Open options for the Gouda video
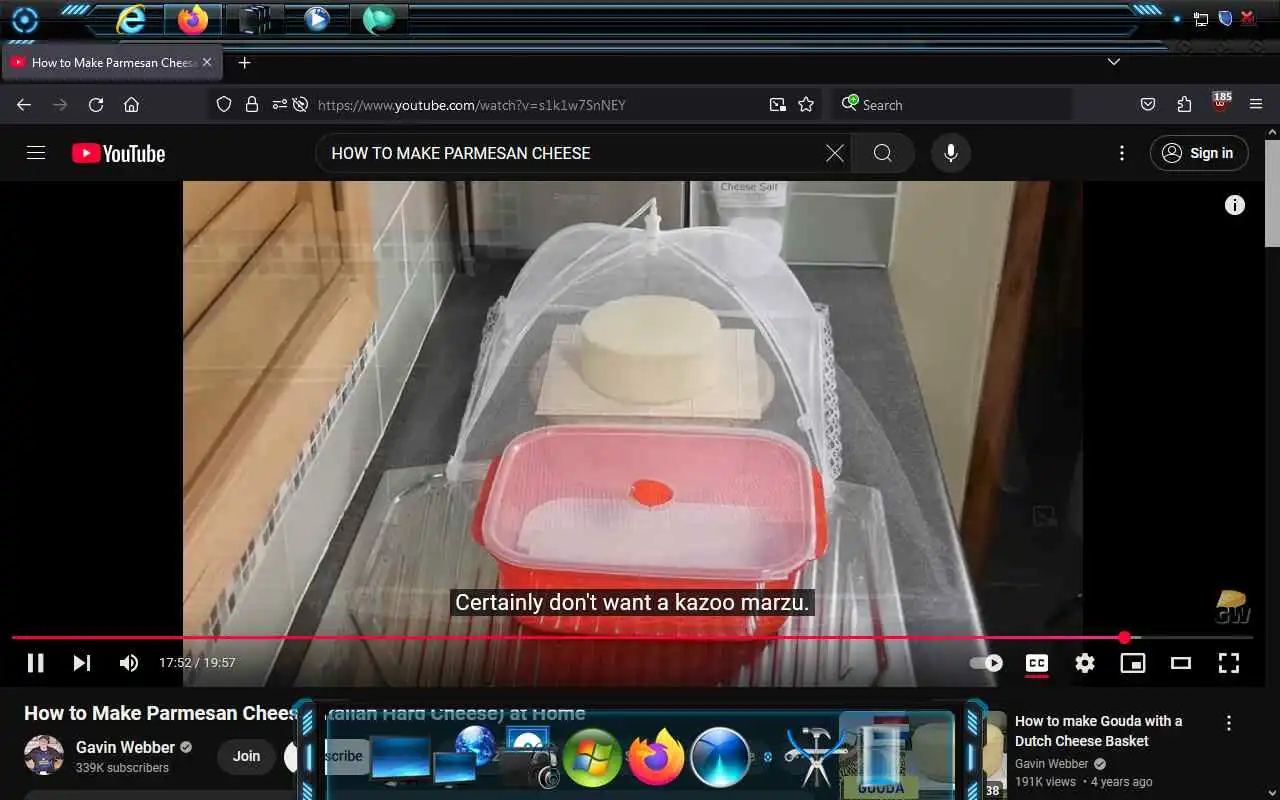1280x800 pixels. pyautogui.click(x=1229, y=723)
